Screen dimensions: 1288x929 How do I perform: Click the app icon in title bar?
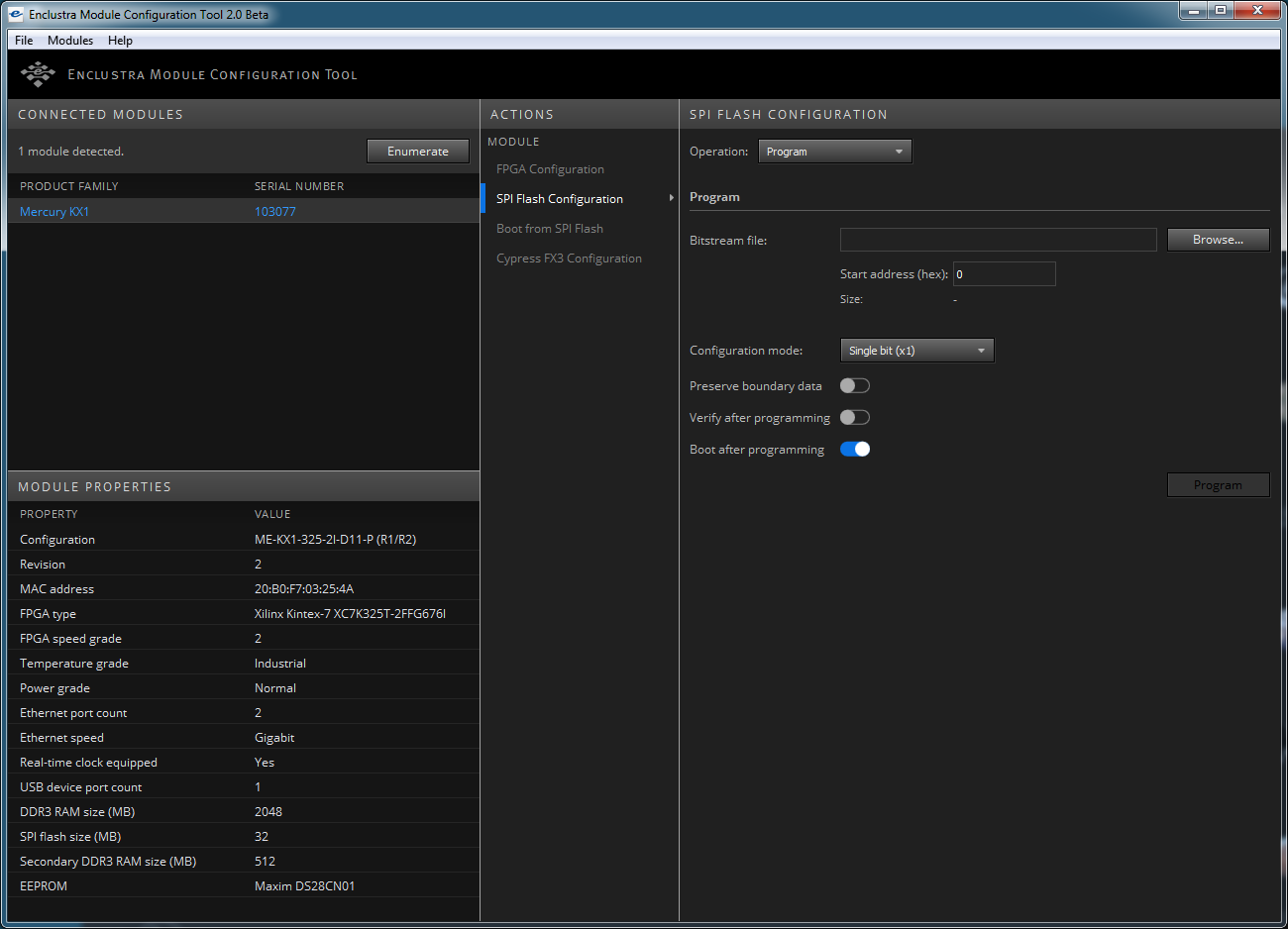pyautogui.click(x=16, y=14)
